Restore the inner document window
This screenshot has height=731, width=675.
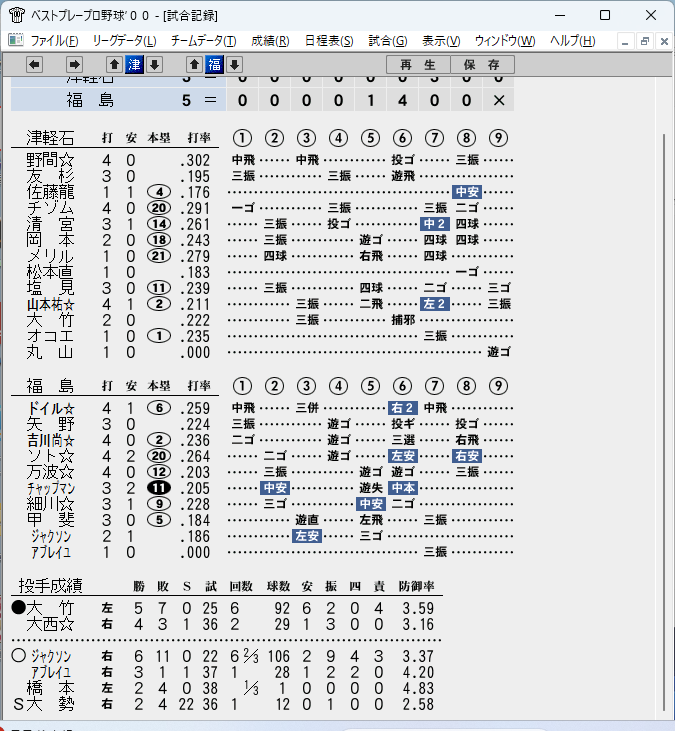(x=645, y=41)
